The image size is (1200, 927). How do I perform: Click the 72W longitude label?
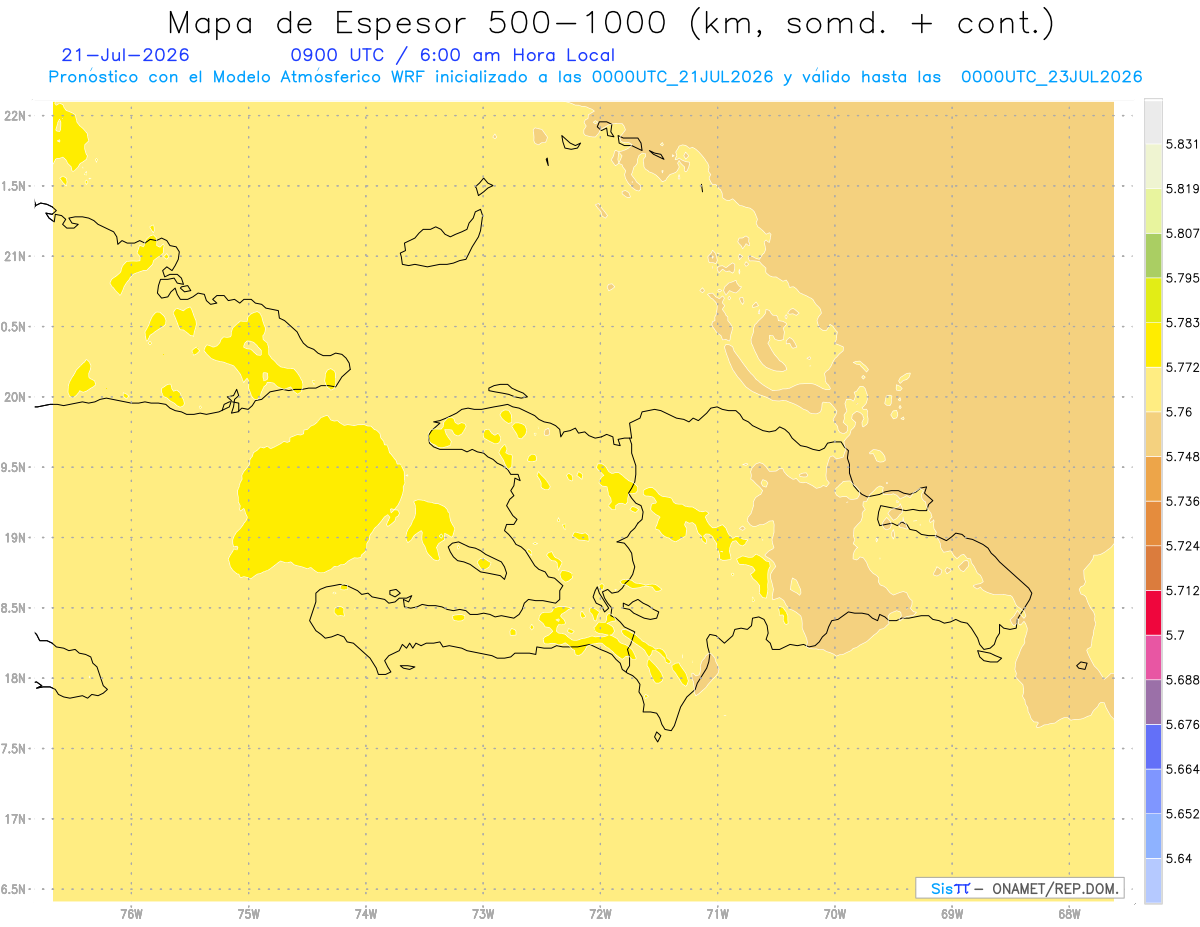pyautogui.click(x=600, y=914)
